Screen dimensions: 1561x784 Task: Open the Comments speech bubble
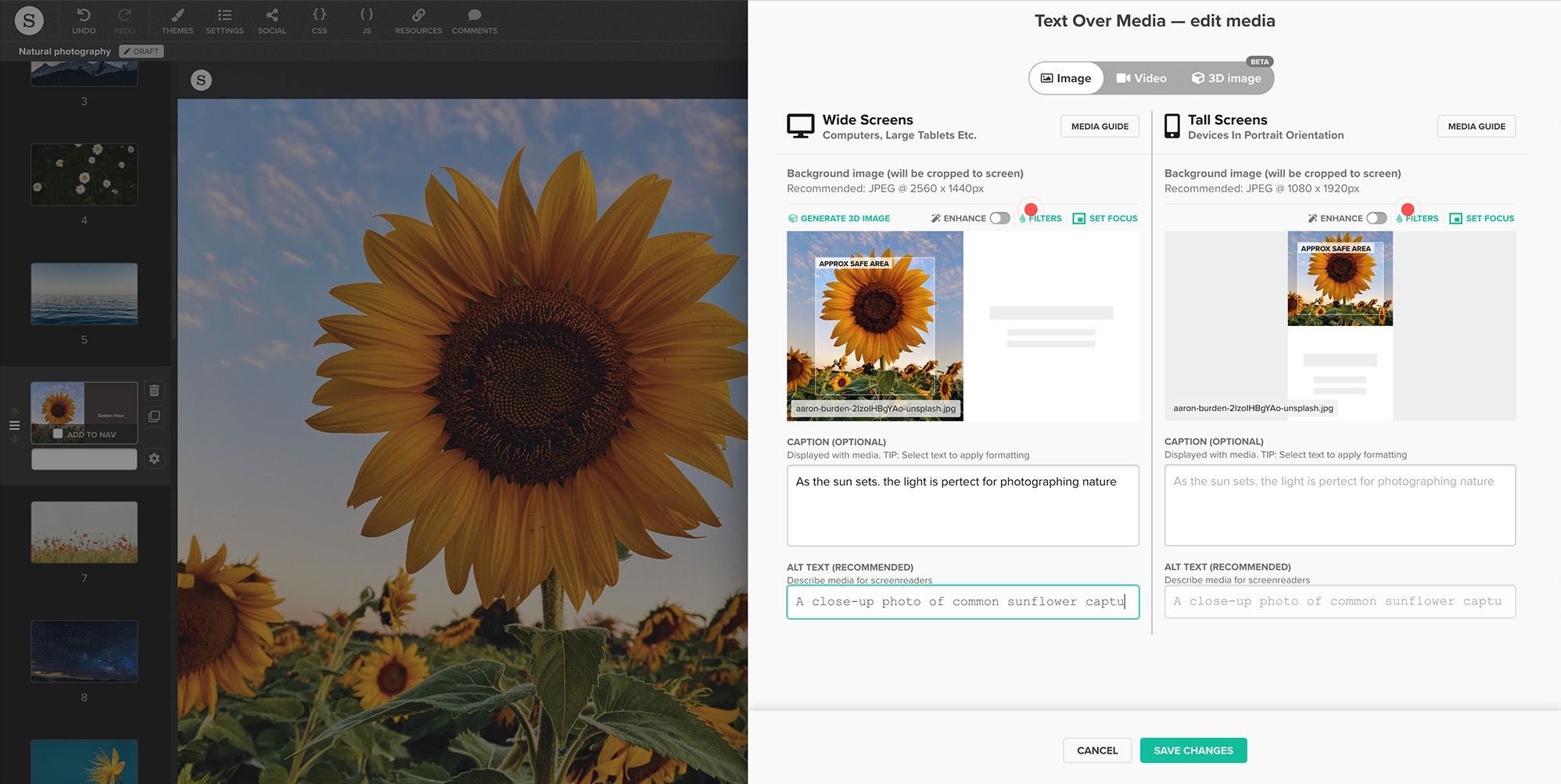pos(474,16)
